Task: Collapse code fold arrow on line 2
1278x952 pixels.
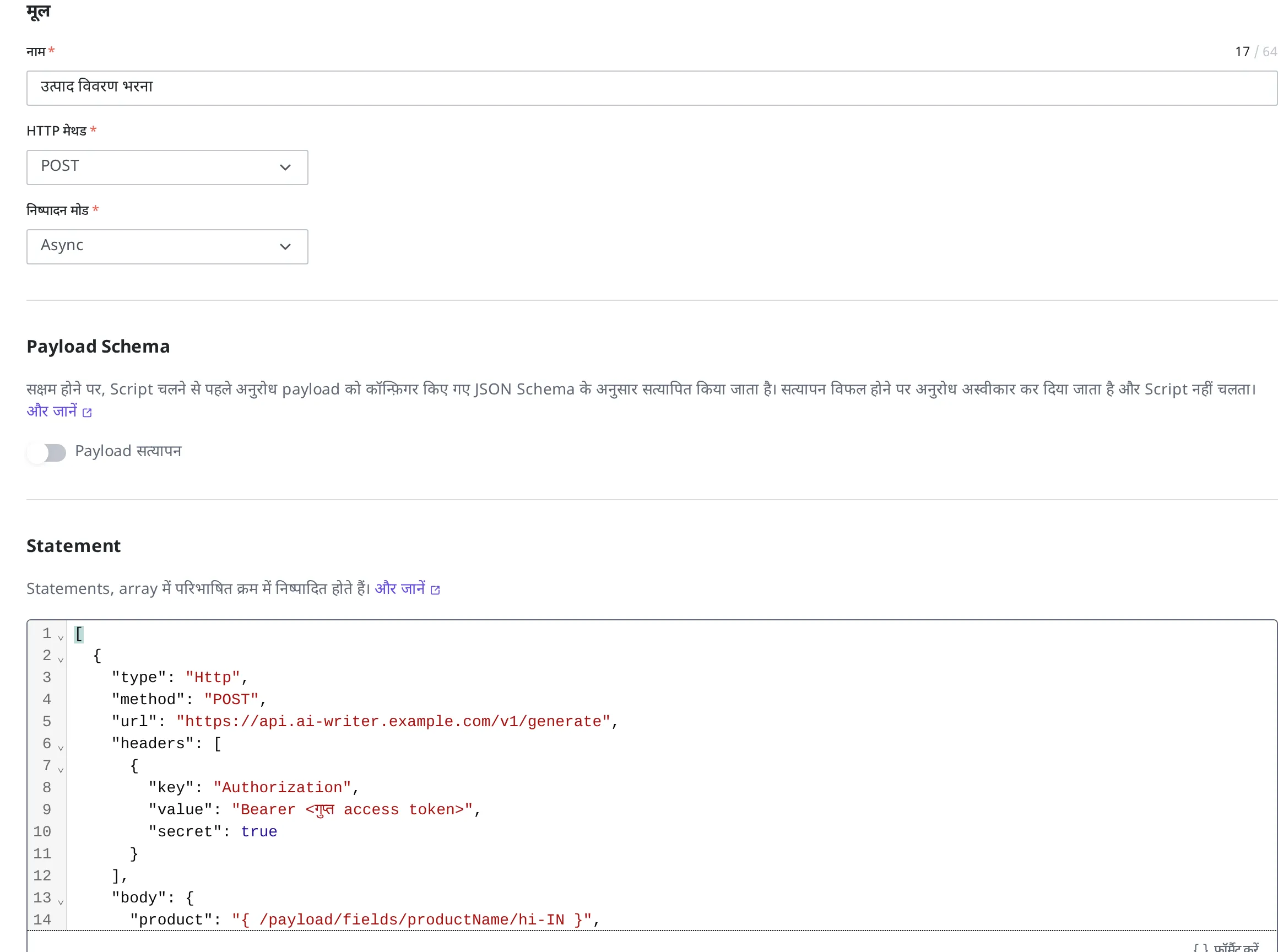Action: click(61, 659)
